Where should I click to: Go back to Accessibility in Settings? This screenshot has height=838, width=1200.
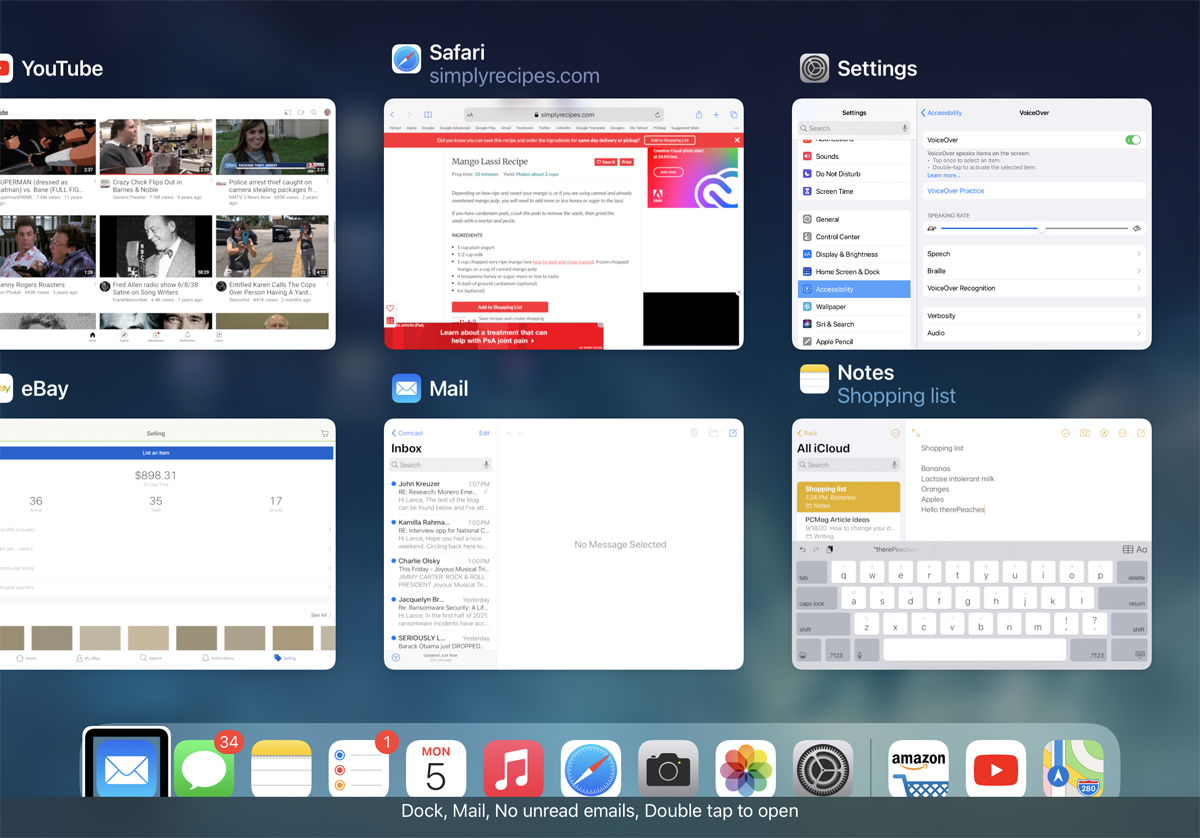click(x=942, y=113)
